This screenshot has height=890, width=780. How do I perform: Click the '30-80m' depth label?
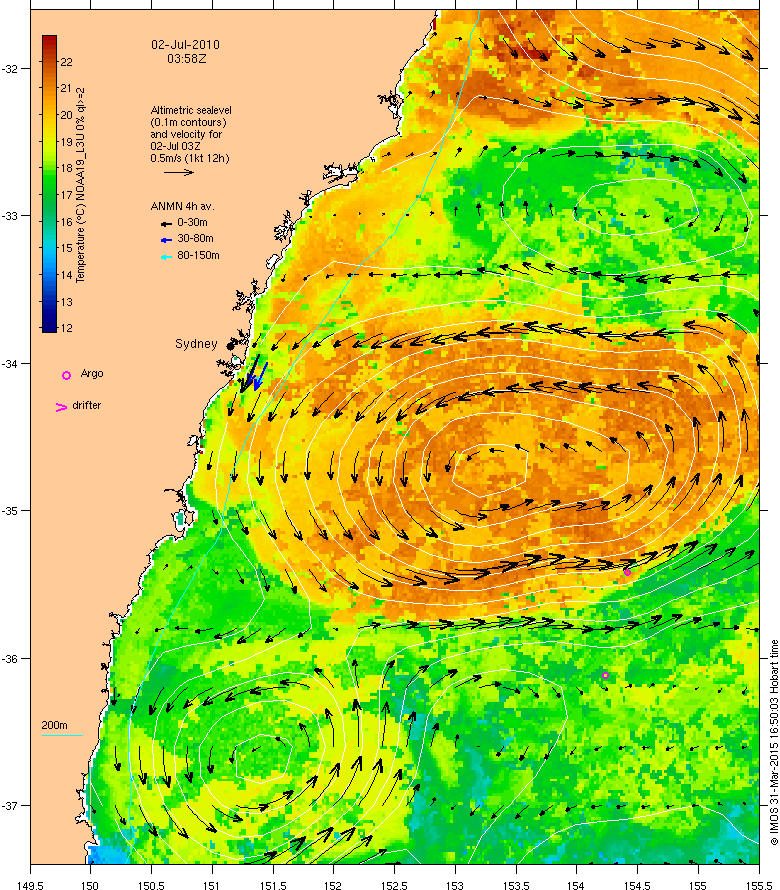click(195, 238)
